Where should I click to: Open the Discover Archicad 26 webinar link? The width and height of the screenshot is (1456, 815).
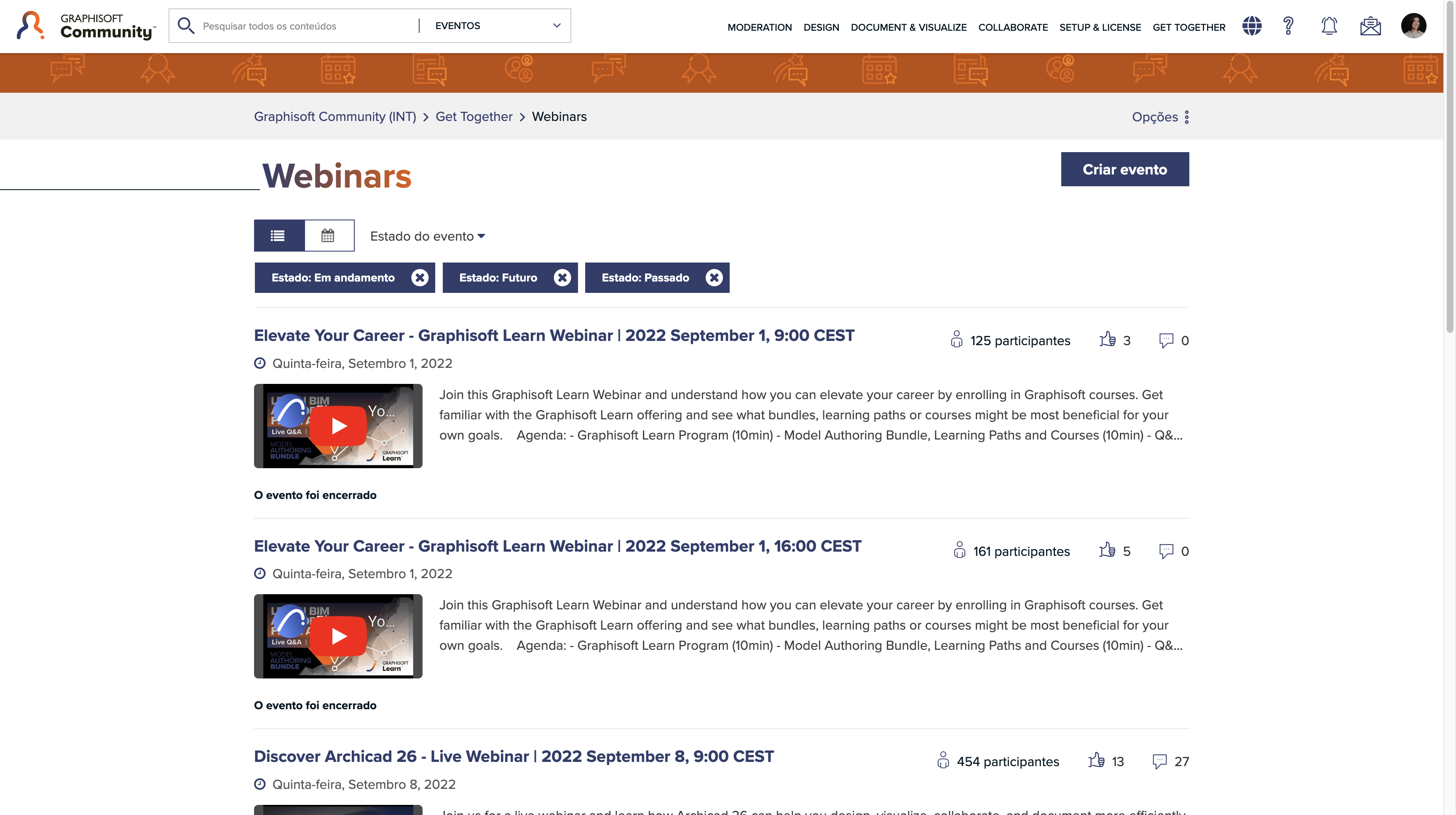514,756
